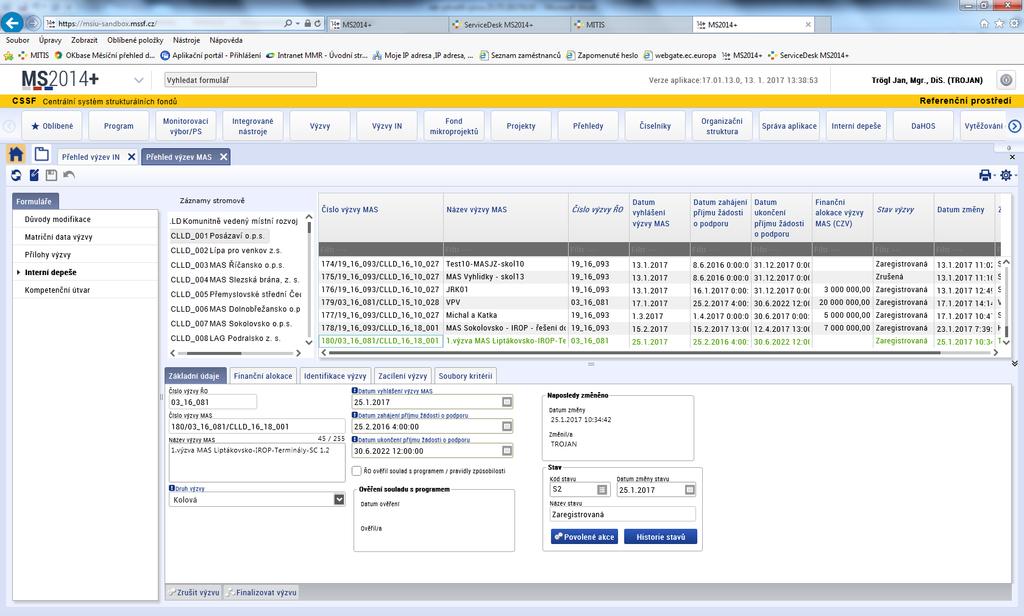The height and width of the screenshot is (616, 1024).
Task: Print using the printer icon
Action: click(985, 175)
